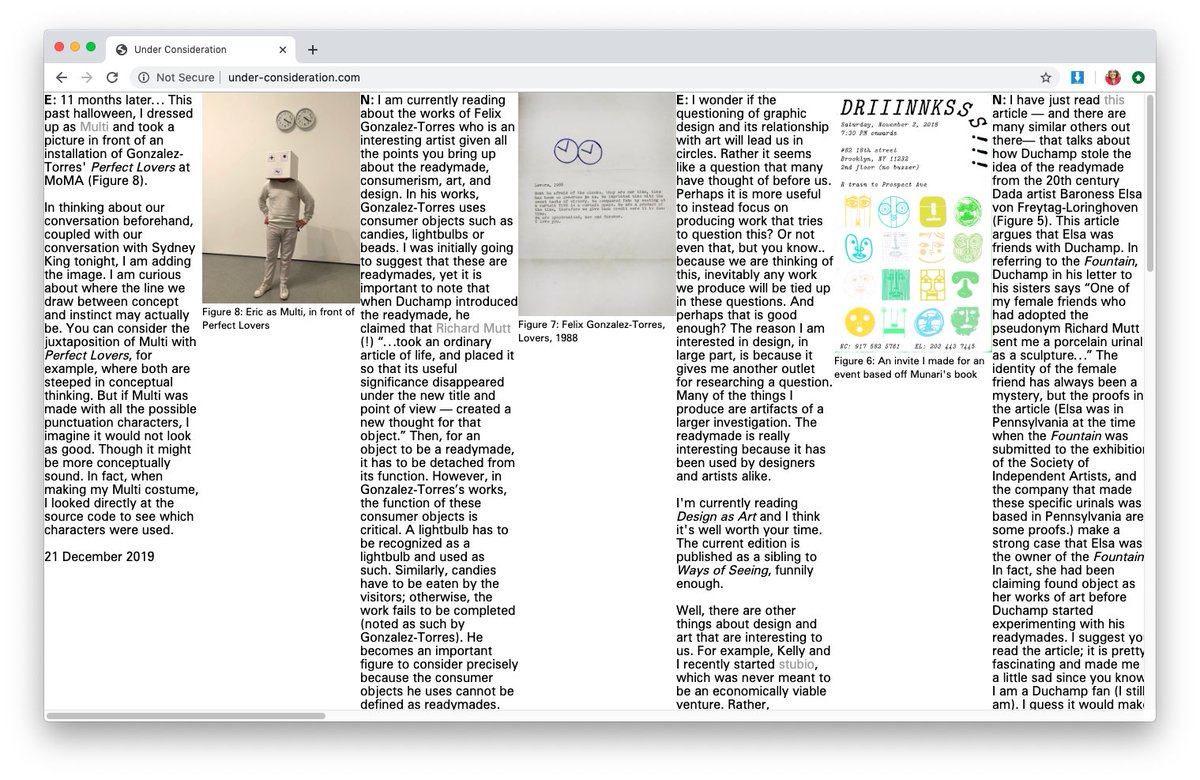Click the date 21 December 2019

click(100, 557)
